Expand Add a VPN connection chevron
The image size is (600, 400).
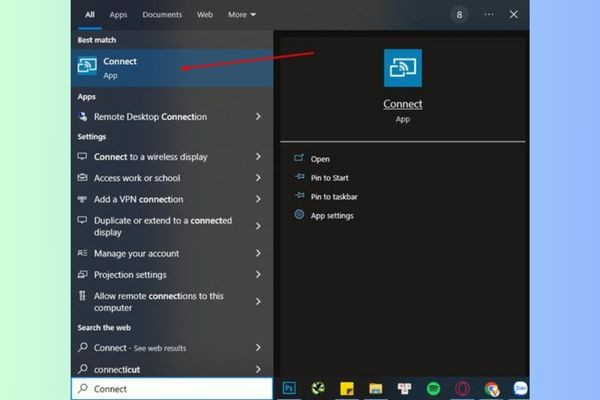258,199
